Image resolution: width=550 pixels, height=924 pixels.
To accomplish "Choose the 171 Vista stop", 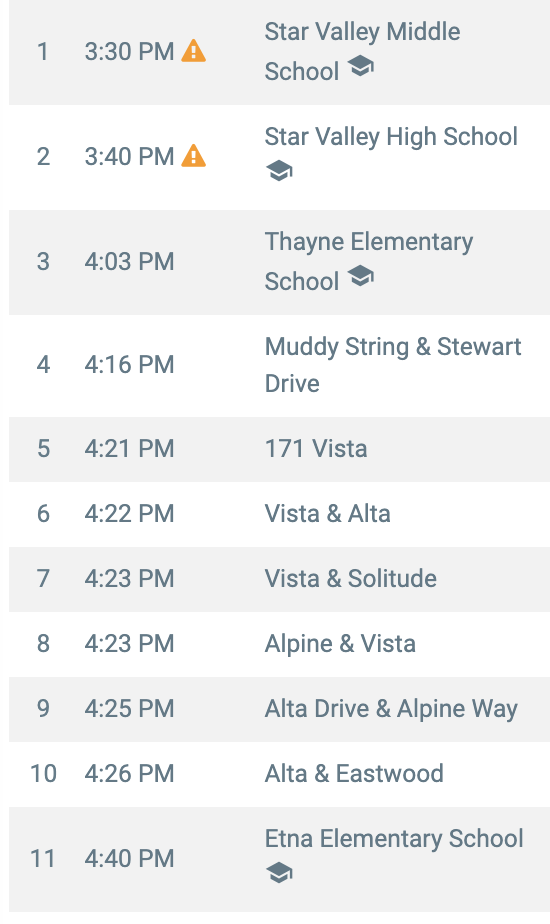I will pos(279,450).
